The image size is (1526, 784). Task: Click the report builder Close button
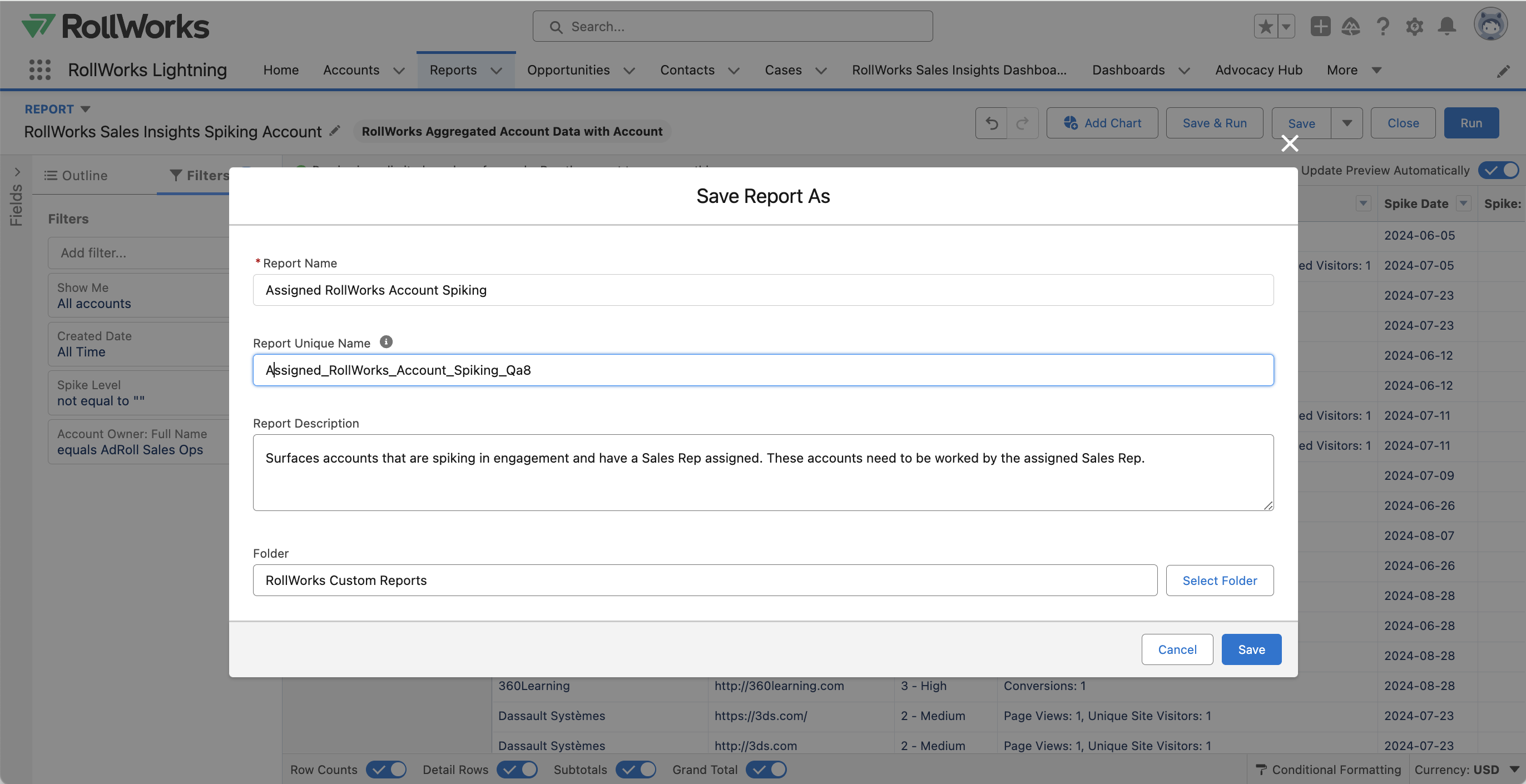click(x=1403, y=123)
